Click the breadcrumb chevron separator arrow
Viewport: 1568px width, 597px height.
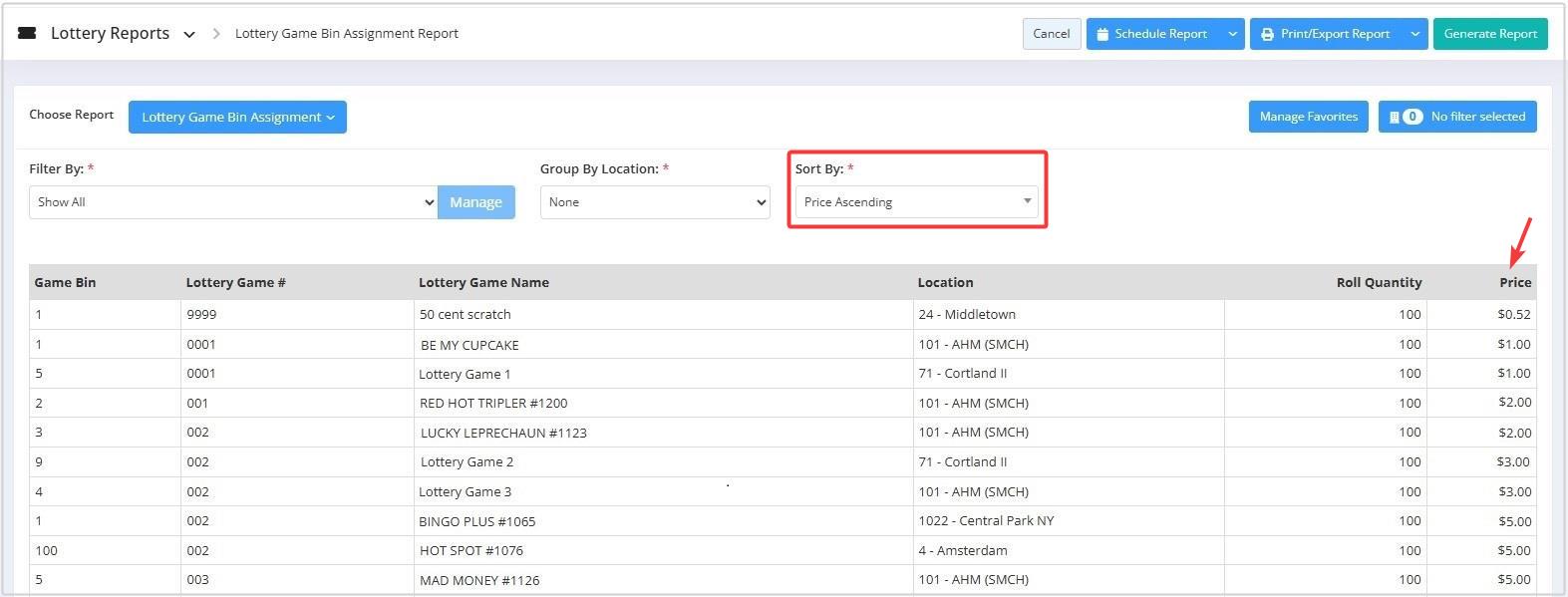(x=216, y=34)
